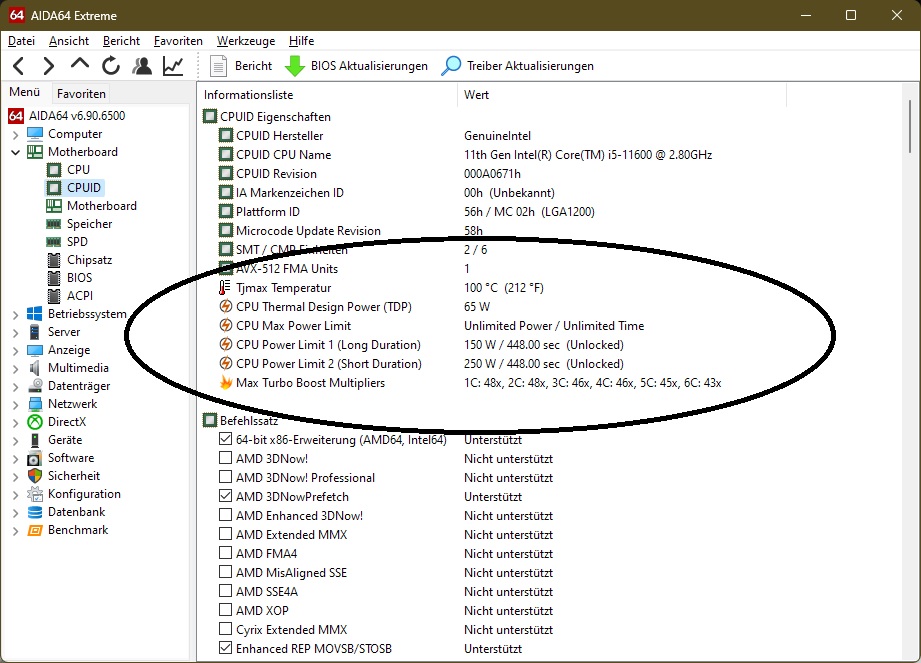Image resolution: width=921 pixels, height=663 pixels.
Task: Toggle AMD FMA4 checkbox
Action: tap(225, 553)
